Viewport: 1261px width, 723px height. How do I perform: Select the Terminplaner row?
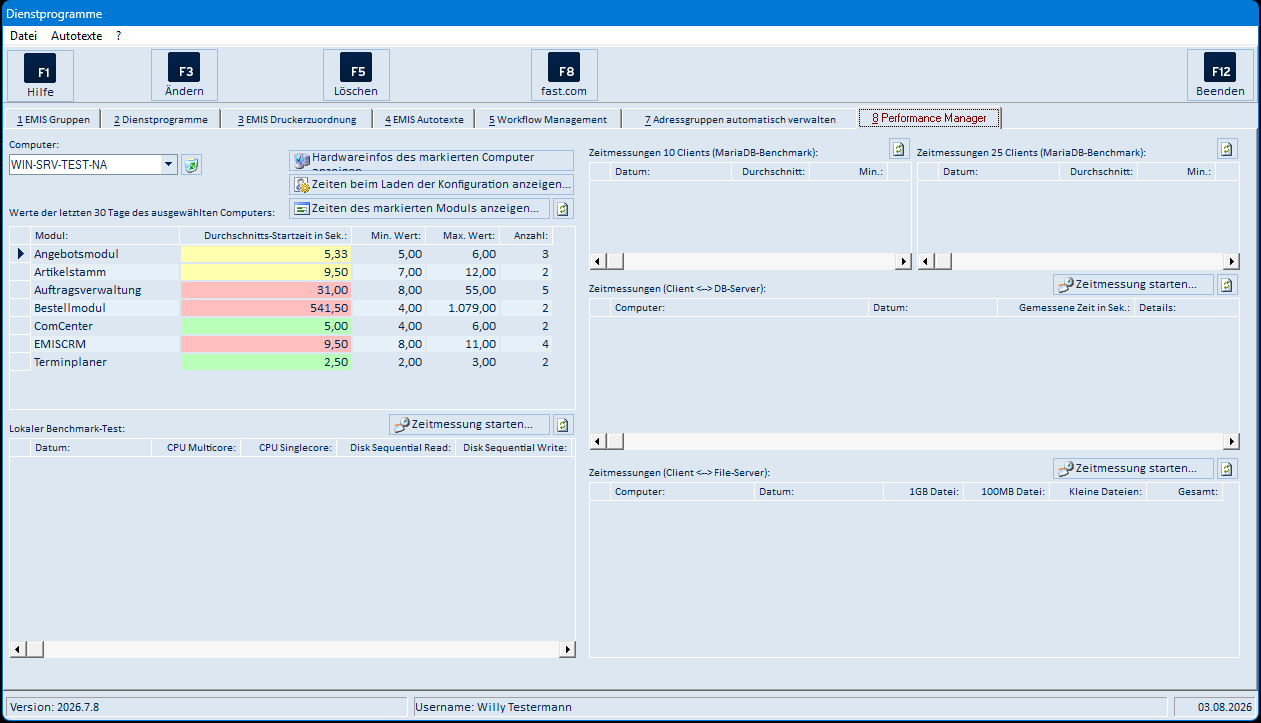click(280, 362)
